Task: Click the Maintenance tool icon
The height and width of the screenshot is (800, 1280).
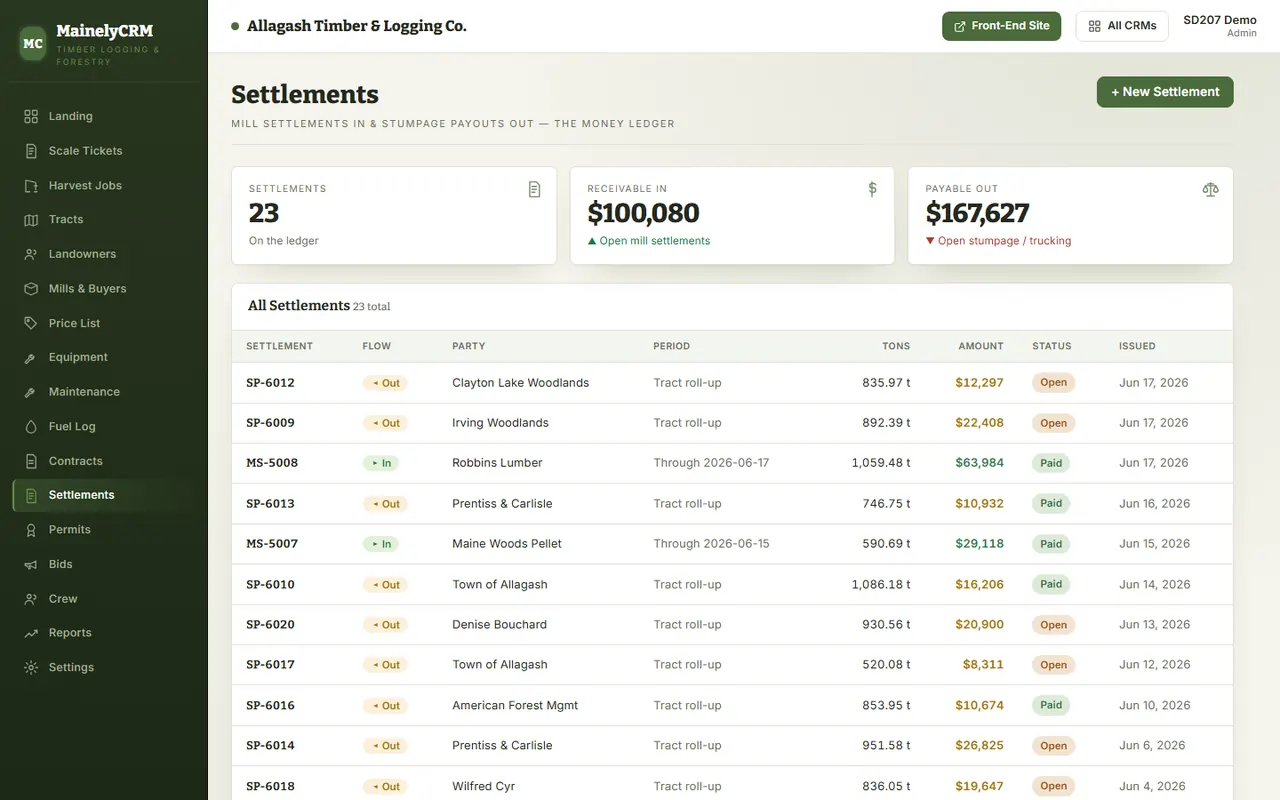Action: click(31, 392)
